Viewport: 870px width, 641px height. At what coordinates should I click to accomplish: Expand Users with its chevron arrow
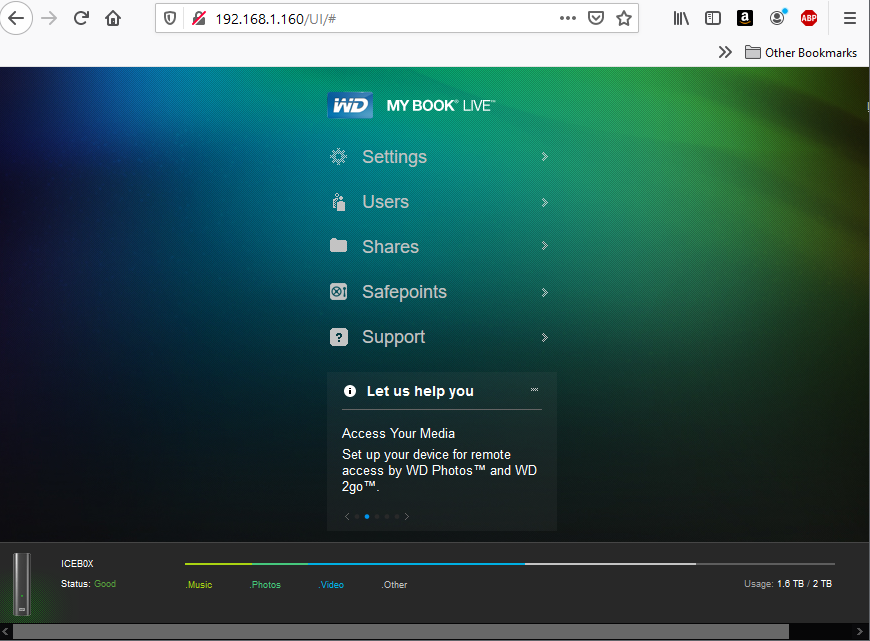coord(545,203)
